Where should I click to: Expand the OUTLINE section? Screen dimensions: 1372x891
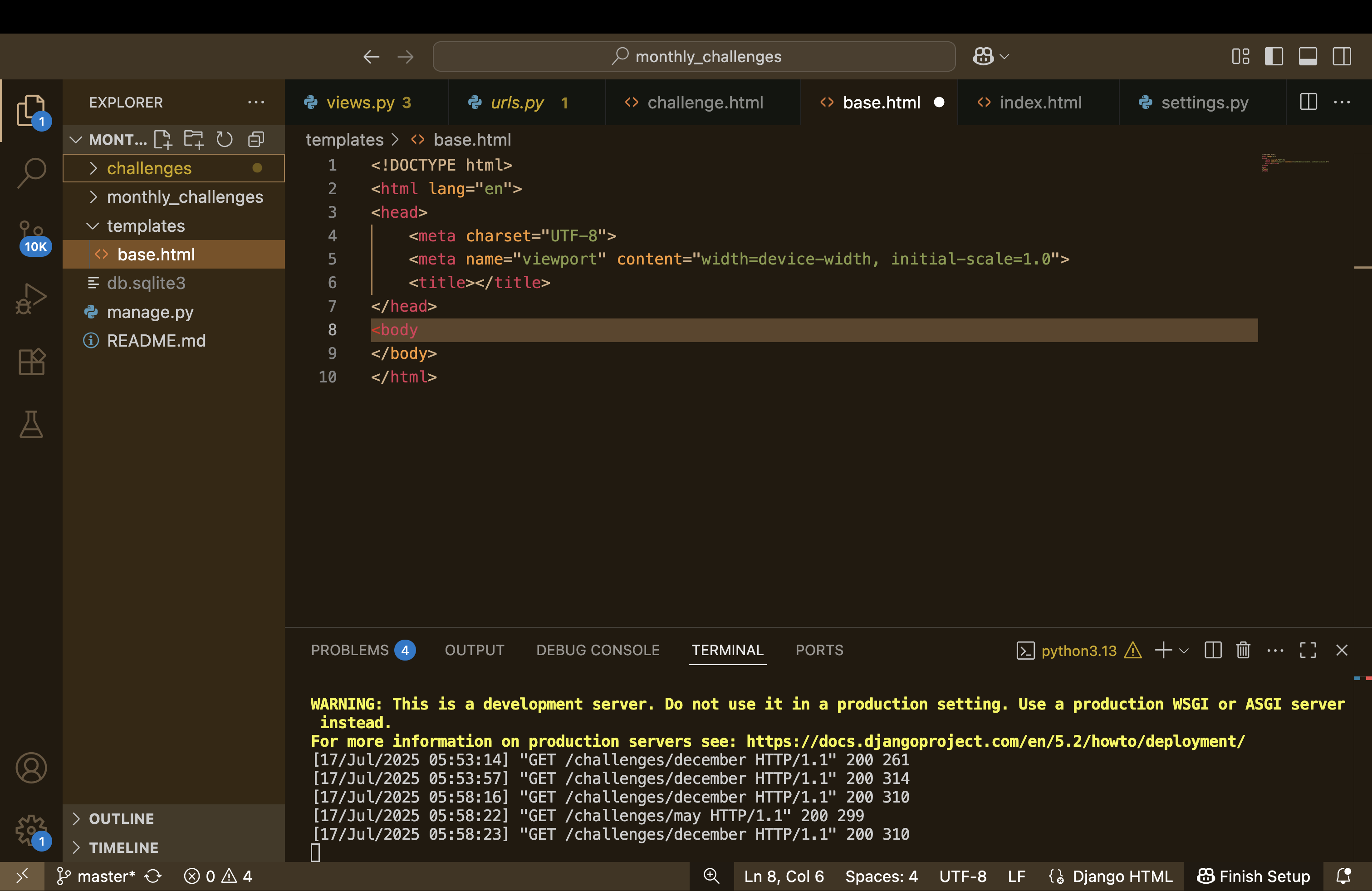click(121, 818)
